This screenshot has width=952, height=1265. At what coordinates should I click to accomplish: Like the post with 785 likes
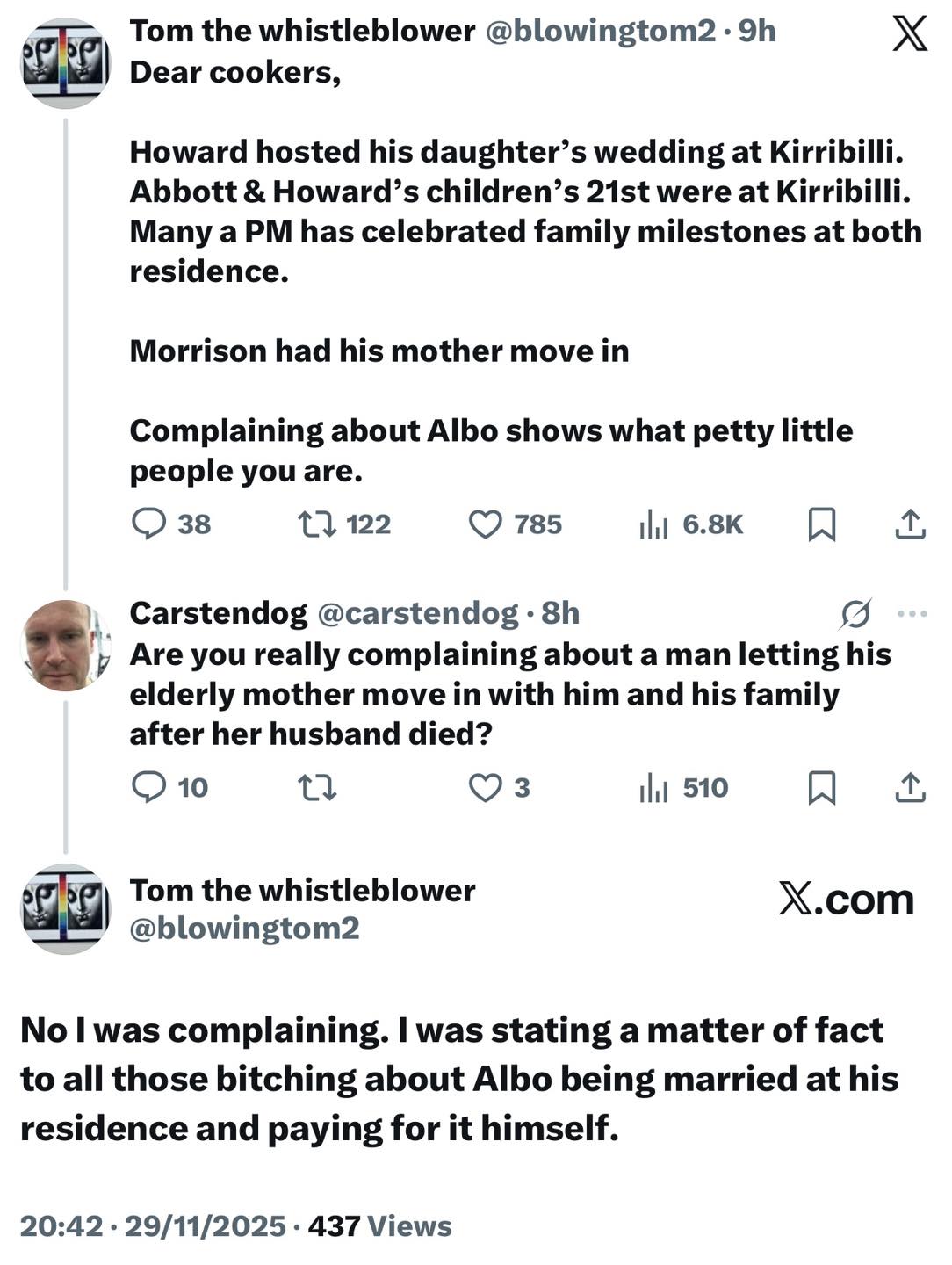click(x=485, y=524)
